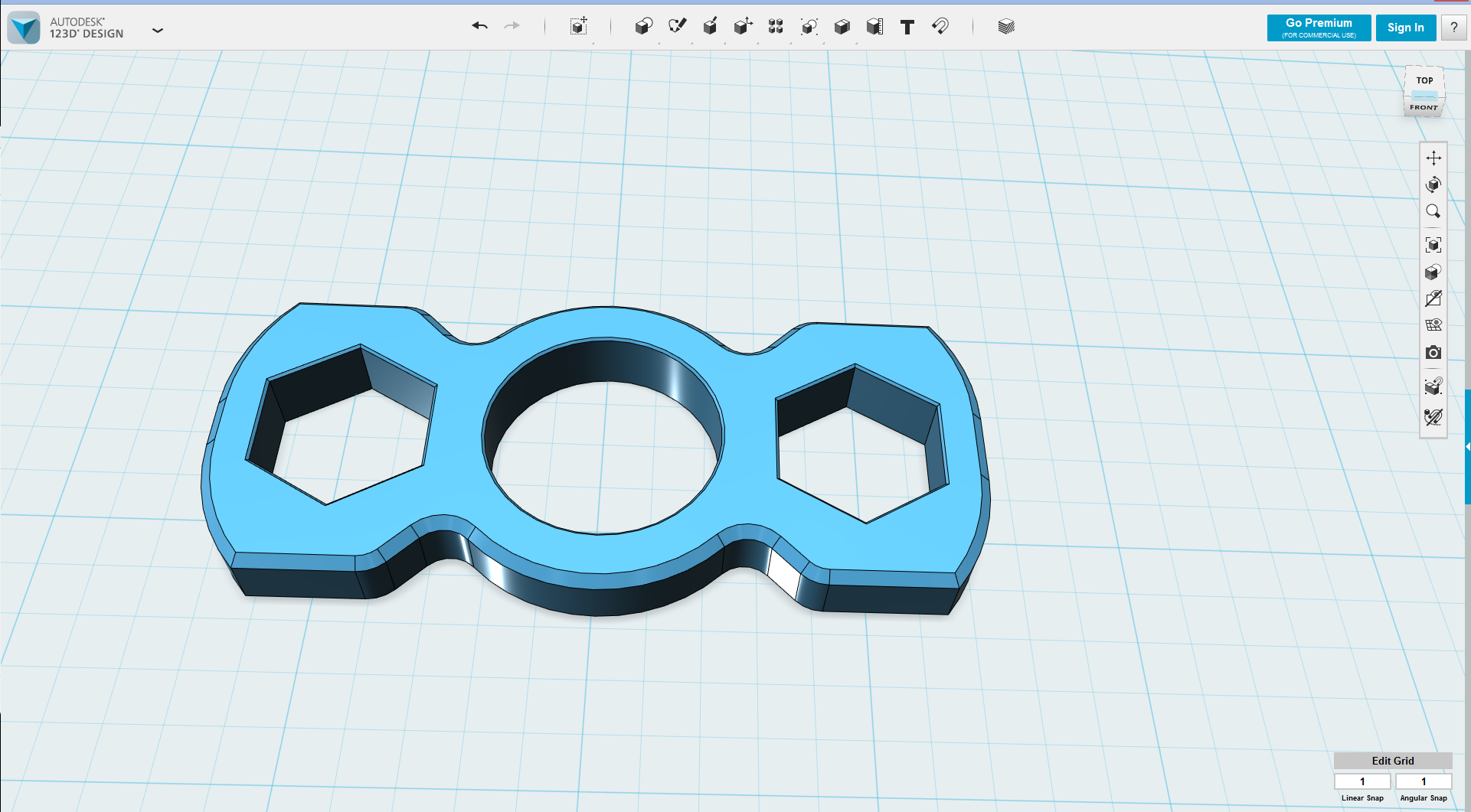The image size is (1471, 812).
Task: Open the Modify tool menu
Action: tap(743, 26)
